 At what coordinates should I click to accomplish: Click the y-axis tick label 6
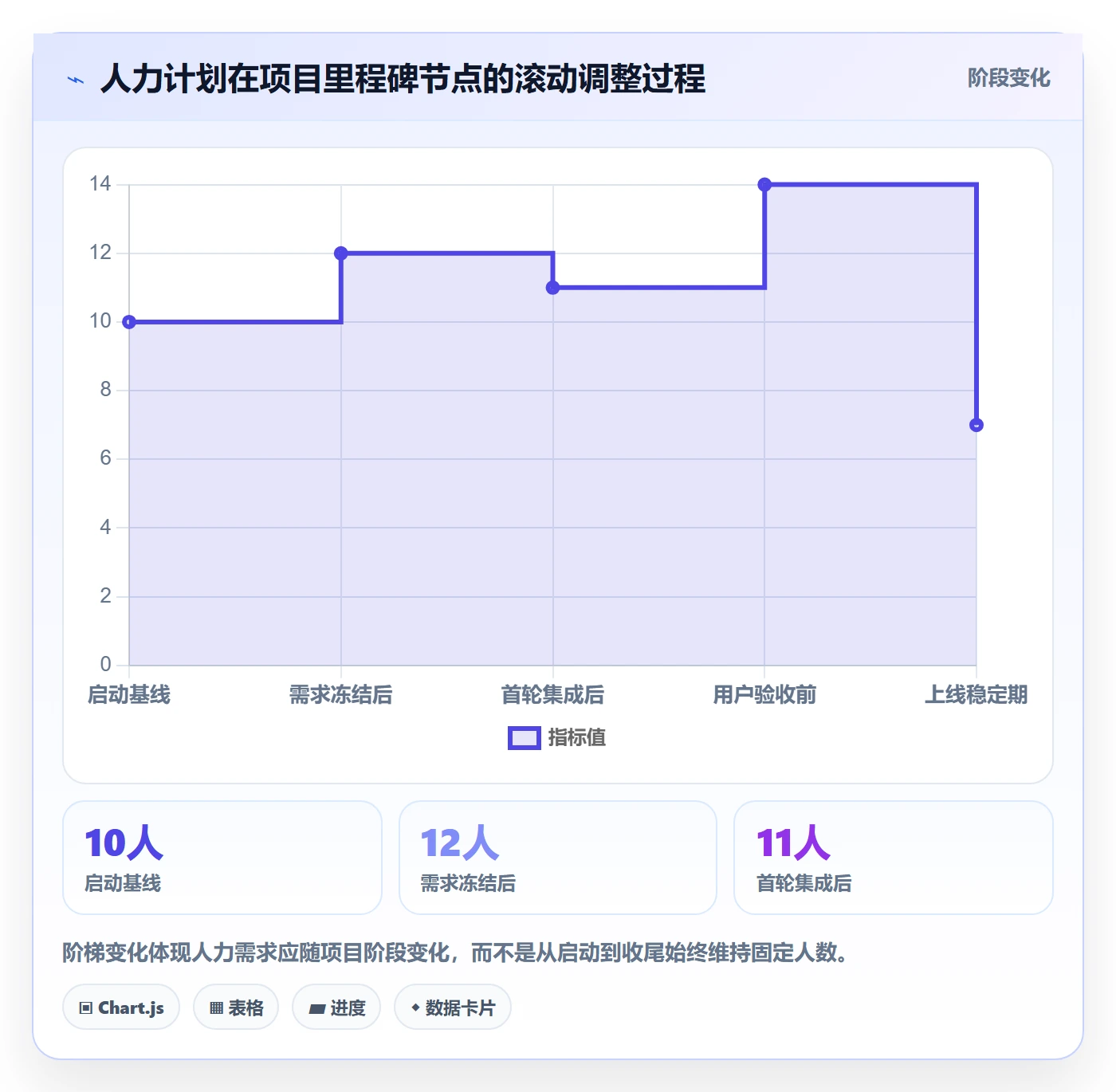coord(105,458)
